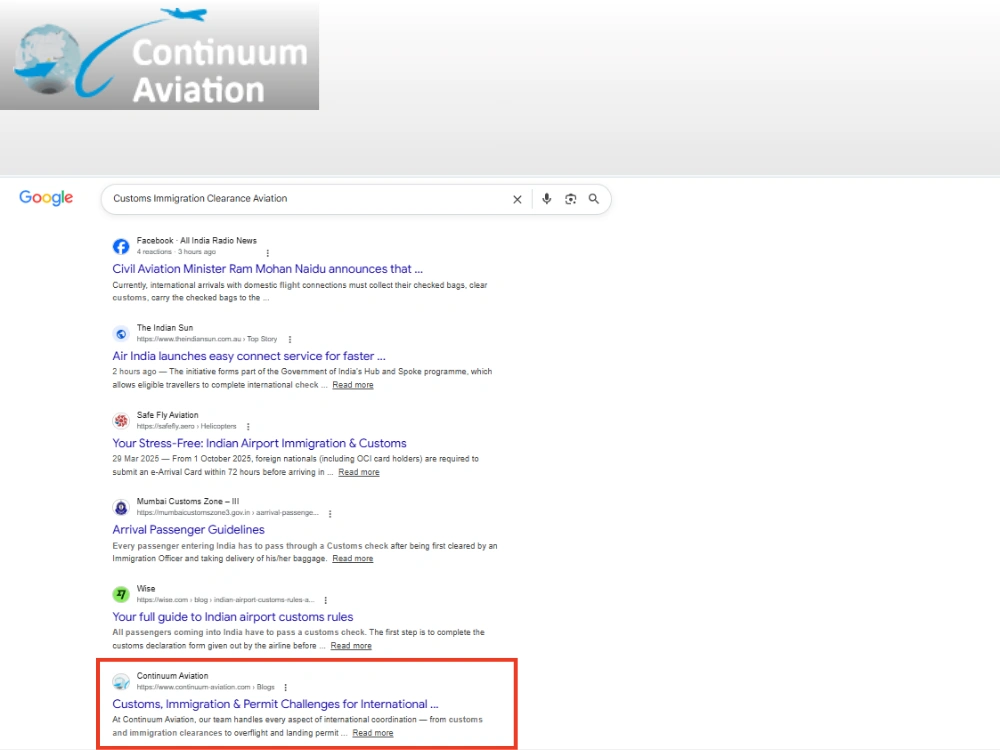
Task: Click Read more under Air India result
Action: (353, 385)
